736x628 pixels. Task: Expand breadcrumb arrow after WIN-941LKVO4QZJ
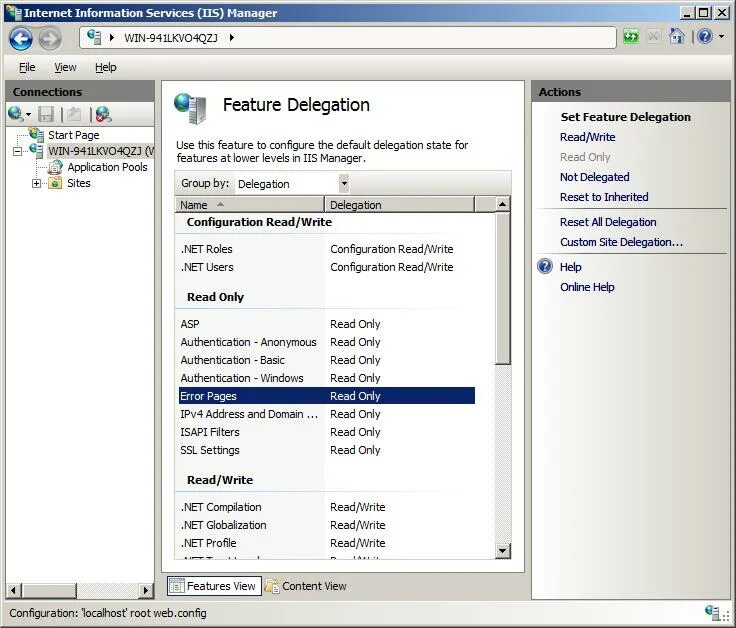pyautogui.click(x=231, y=38)
